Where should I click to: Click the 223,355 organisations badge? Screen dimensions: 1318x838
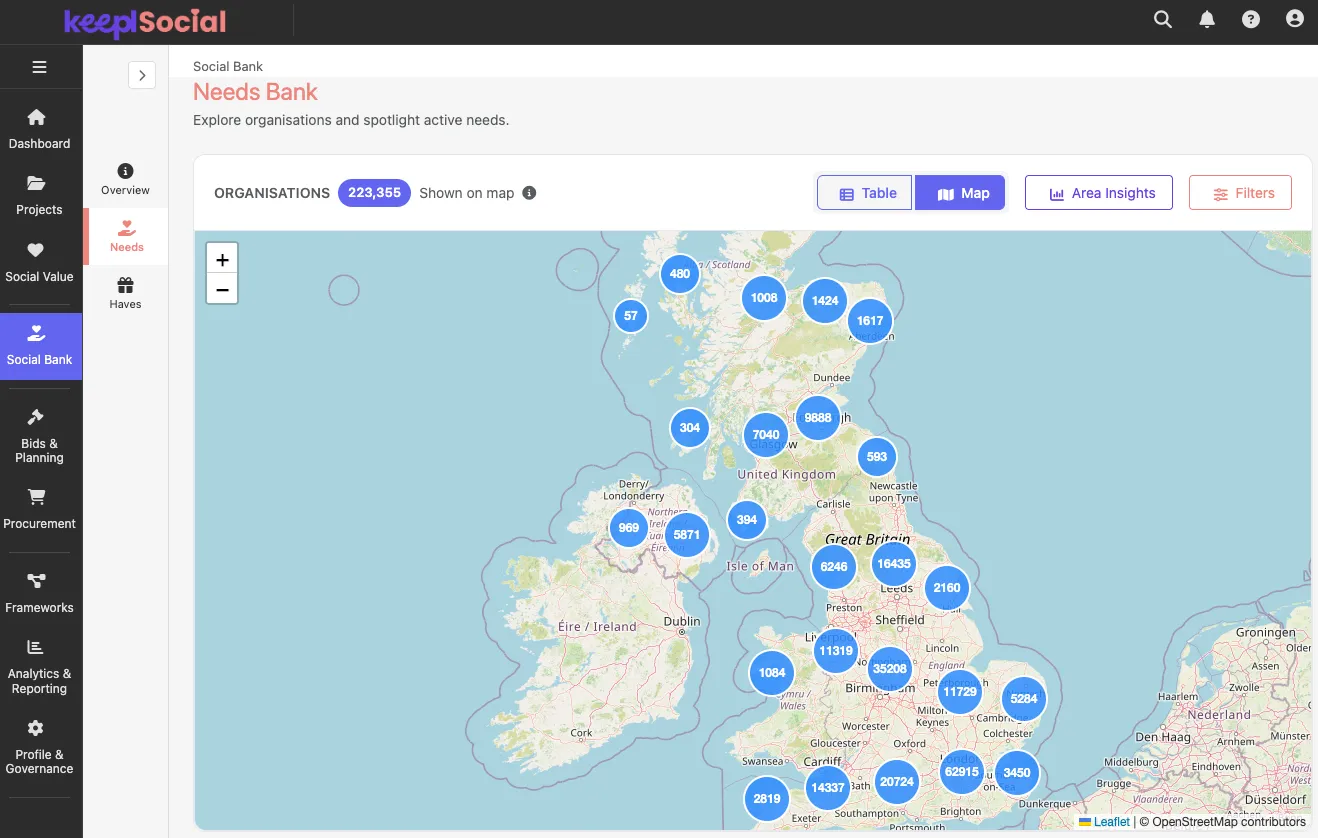374,193
